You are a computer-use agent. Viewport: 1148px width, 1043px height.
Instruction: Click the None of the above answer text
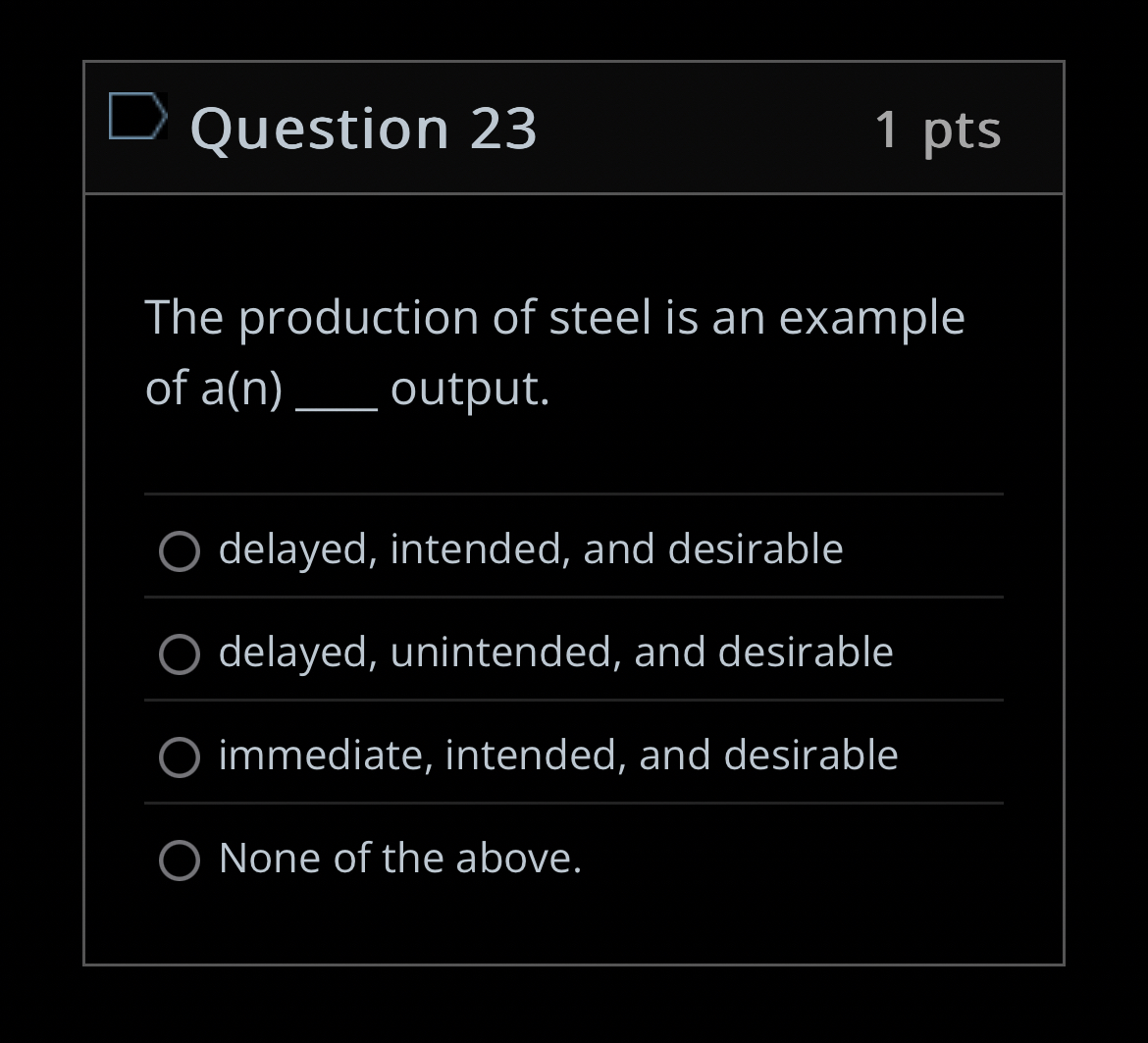[400, 859]
